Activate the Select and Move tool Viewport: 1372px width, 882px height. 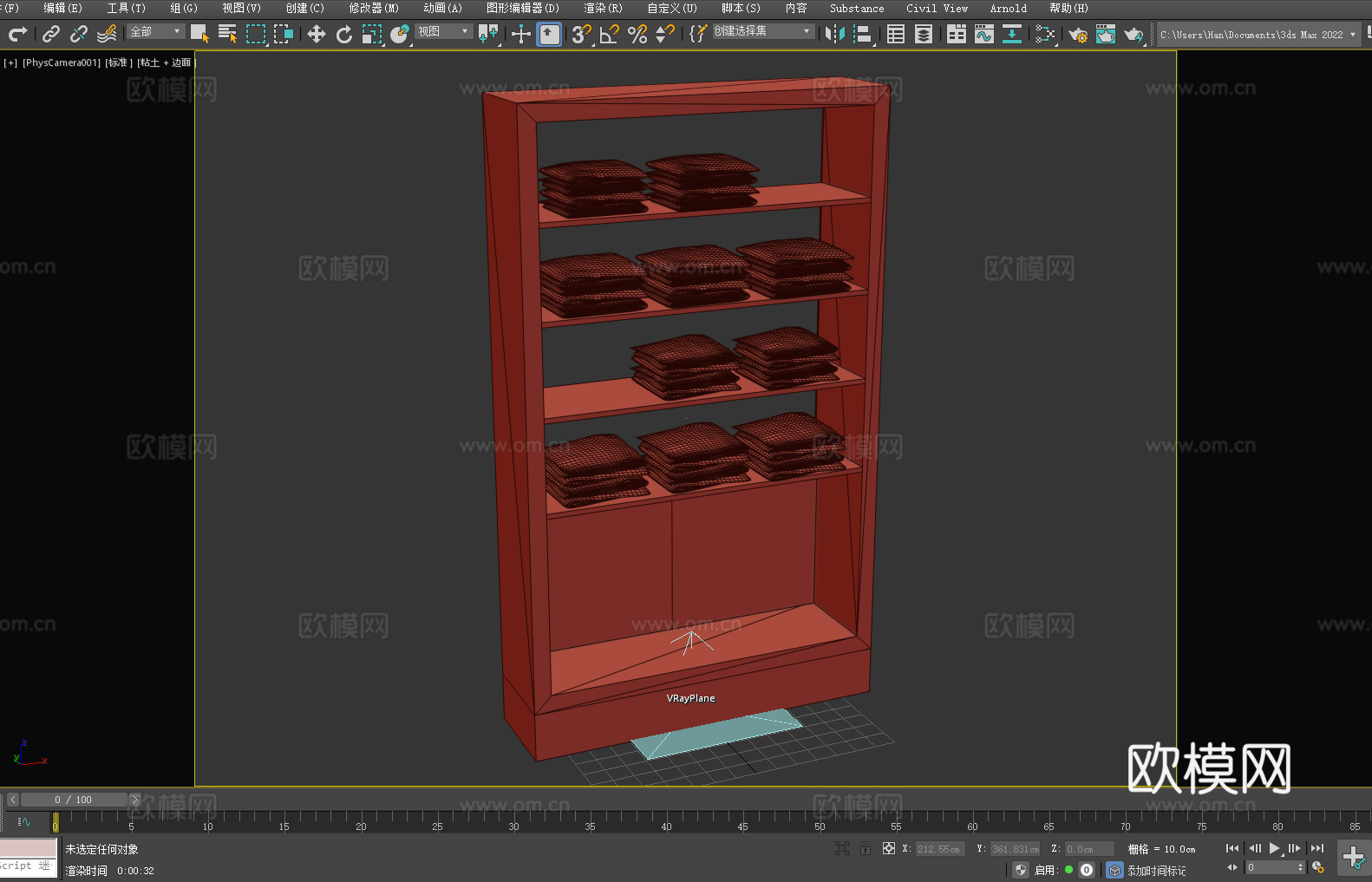click(317, 34)
